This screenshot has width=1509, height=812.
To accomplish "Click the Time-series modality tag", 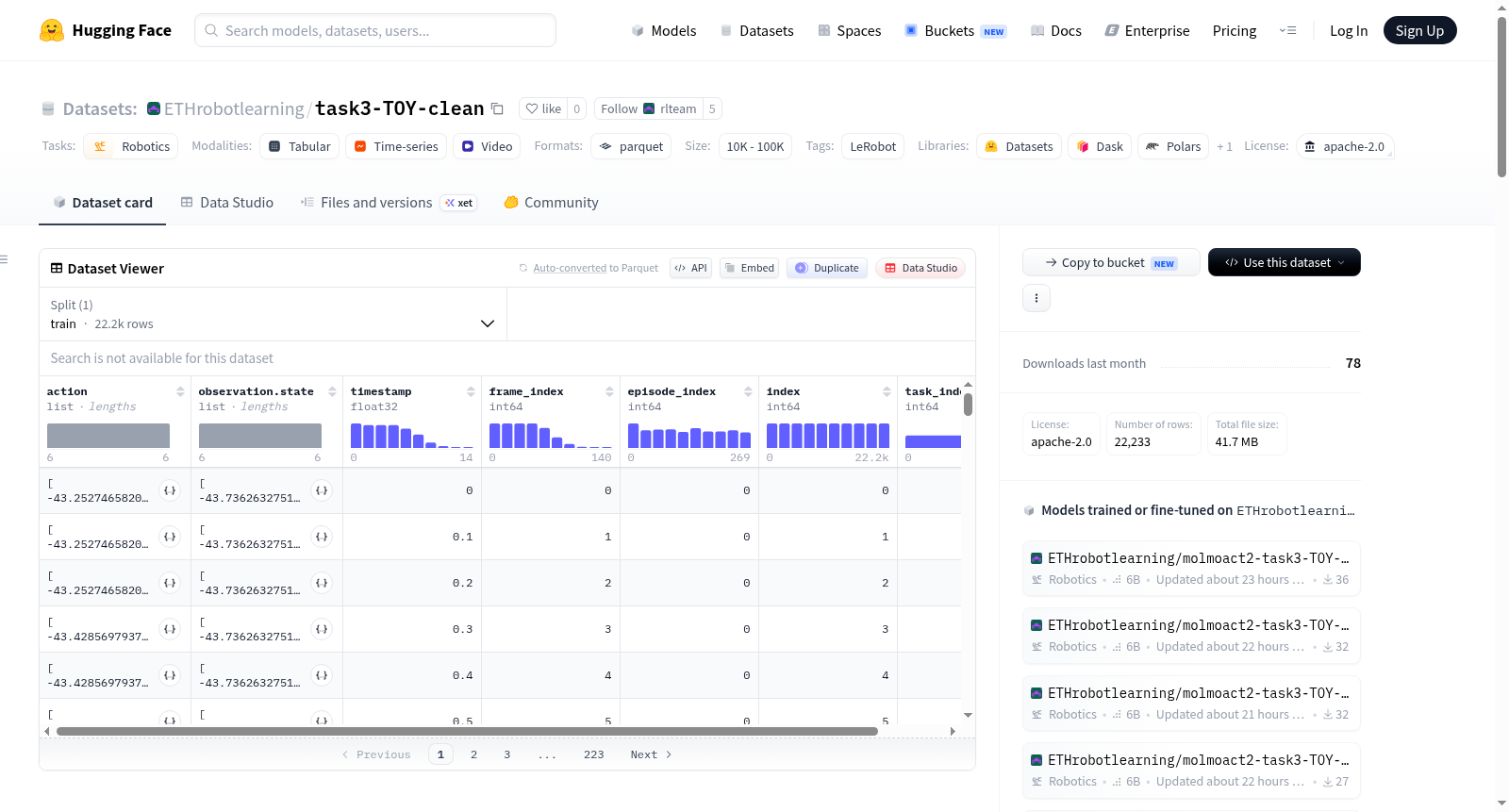I will pyautogui.click(x=396, y=146).
